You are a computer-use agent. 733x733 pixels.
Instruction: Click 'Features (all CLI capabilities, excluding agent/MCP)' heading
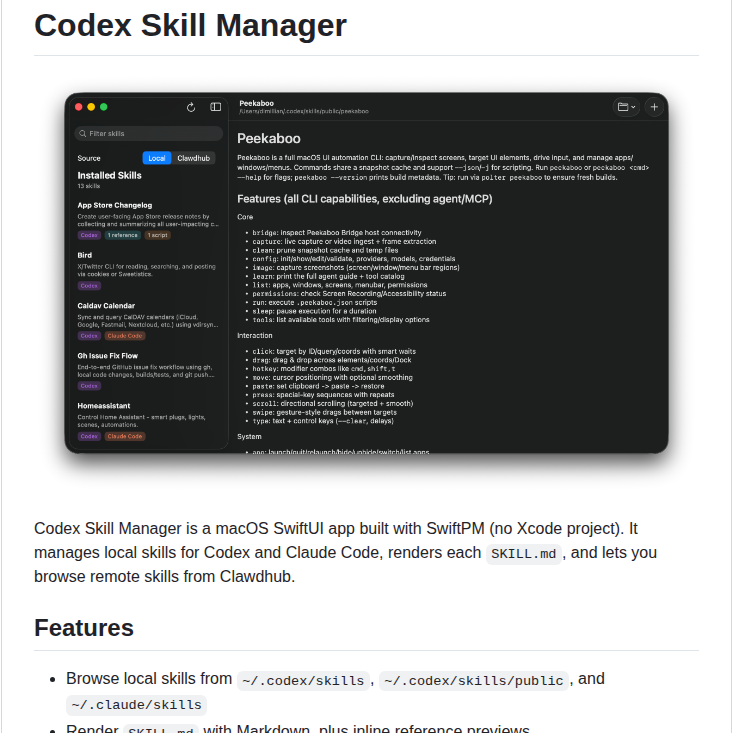365,199
